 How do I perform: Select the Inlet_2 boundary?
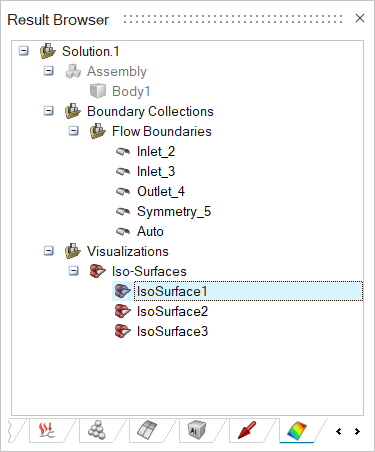pyautogui.click(x=156, y=152)
